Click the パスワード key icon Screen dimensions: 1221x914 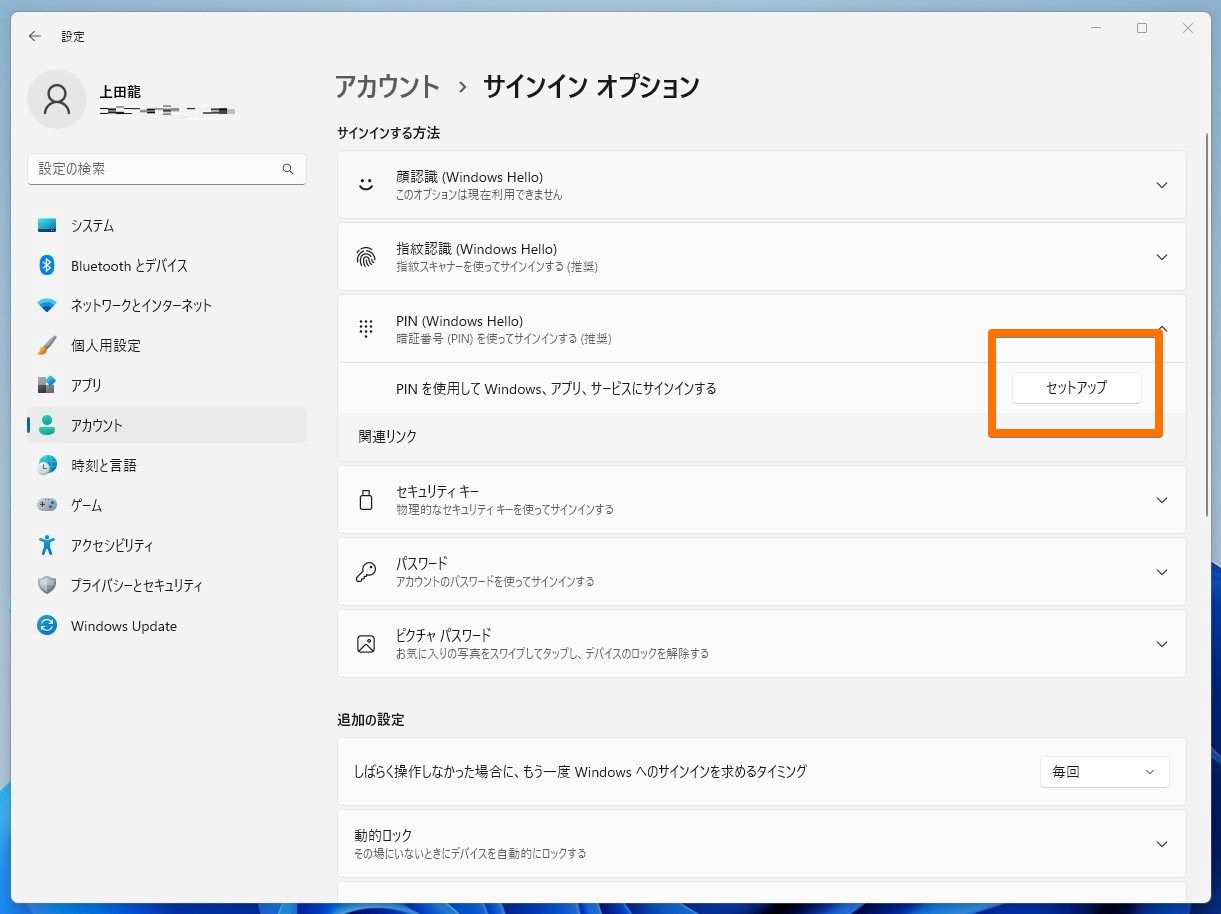pyautogui.click(x=365, y=571)
